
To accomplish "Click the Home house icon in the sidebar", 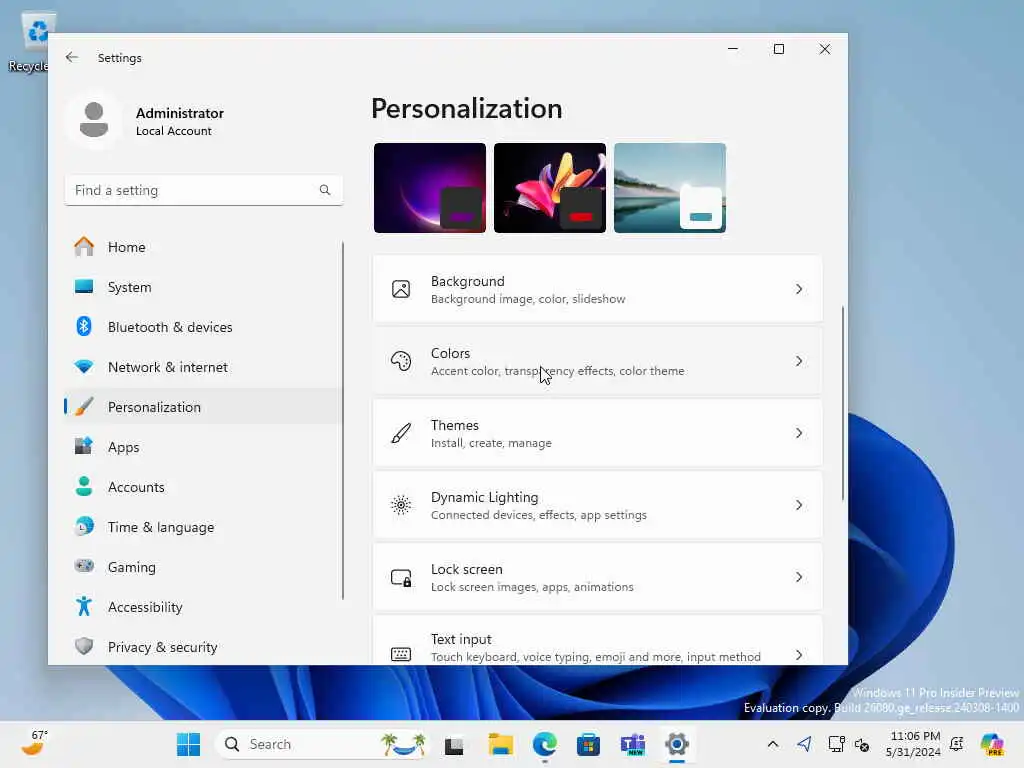I will click(x=84, y=247).
